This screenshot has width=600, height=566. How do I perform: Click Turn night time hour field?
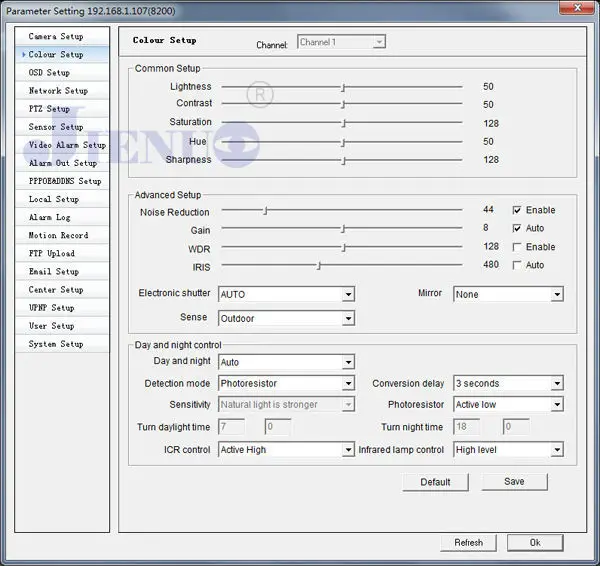pos(466,426)
